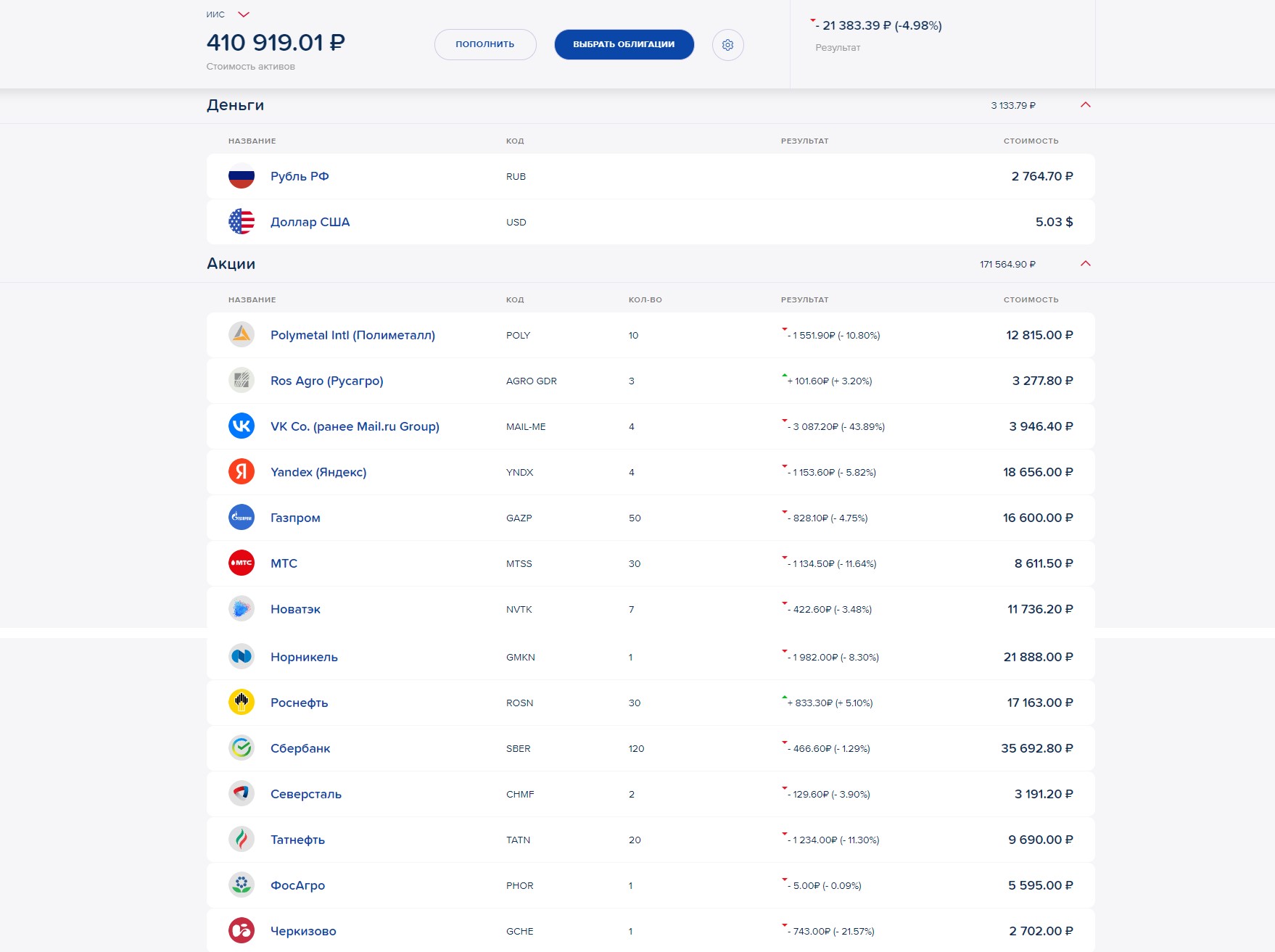Collapse the Деньги section chevron
1275x952 pixels.
(x=1086, y=105)
